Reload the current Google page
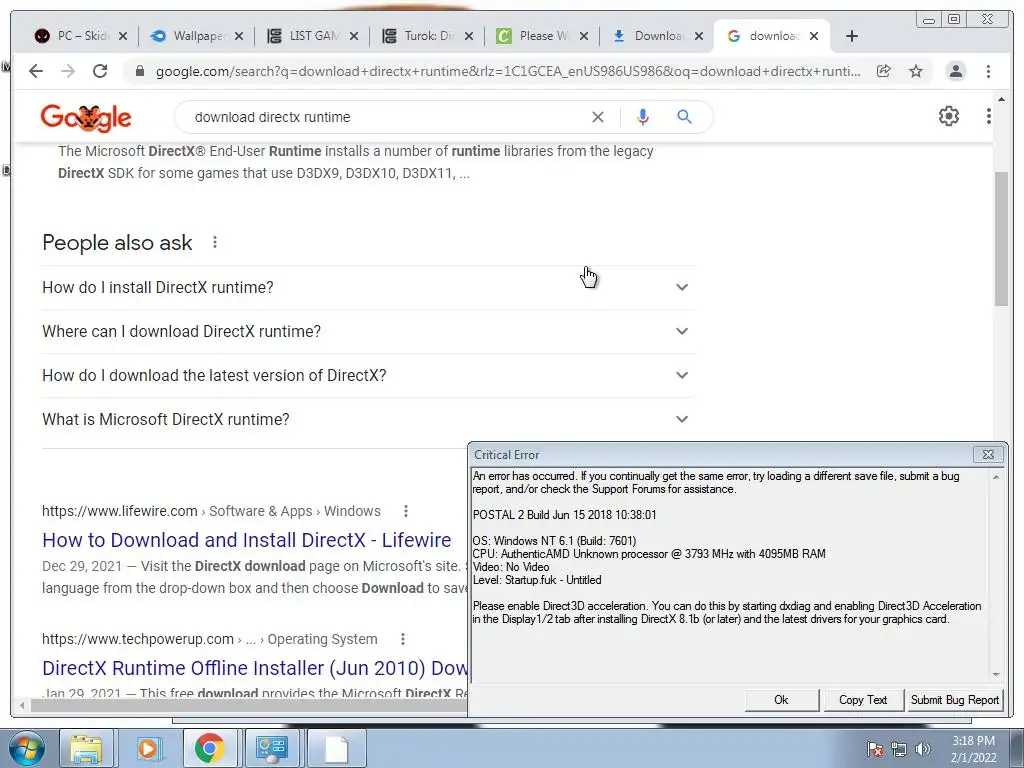1024x768 pixels. (100, 71)
